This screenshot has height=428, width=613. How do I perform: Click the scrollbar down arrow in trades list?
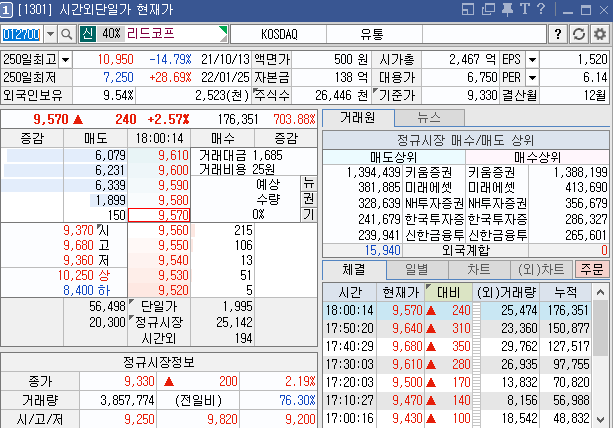(600, 420)
